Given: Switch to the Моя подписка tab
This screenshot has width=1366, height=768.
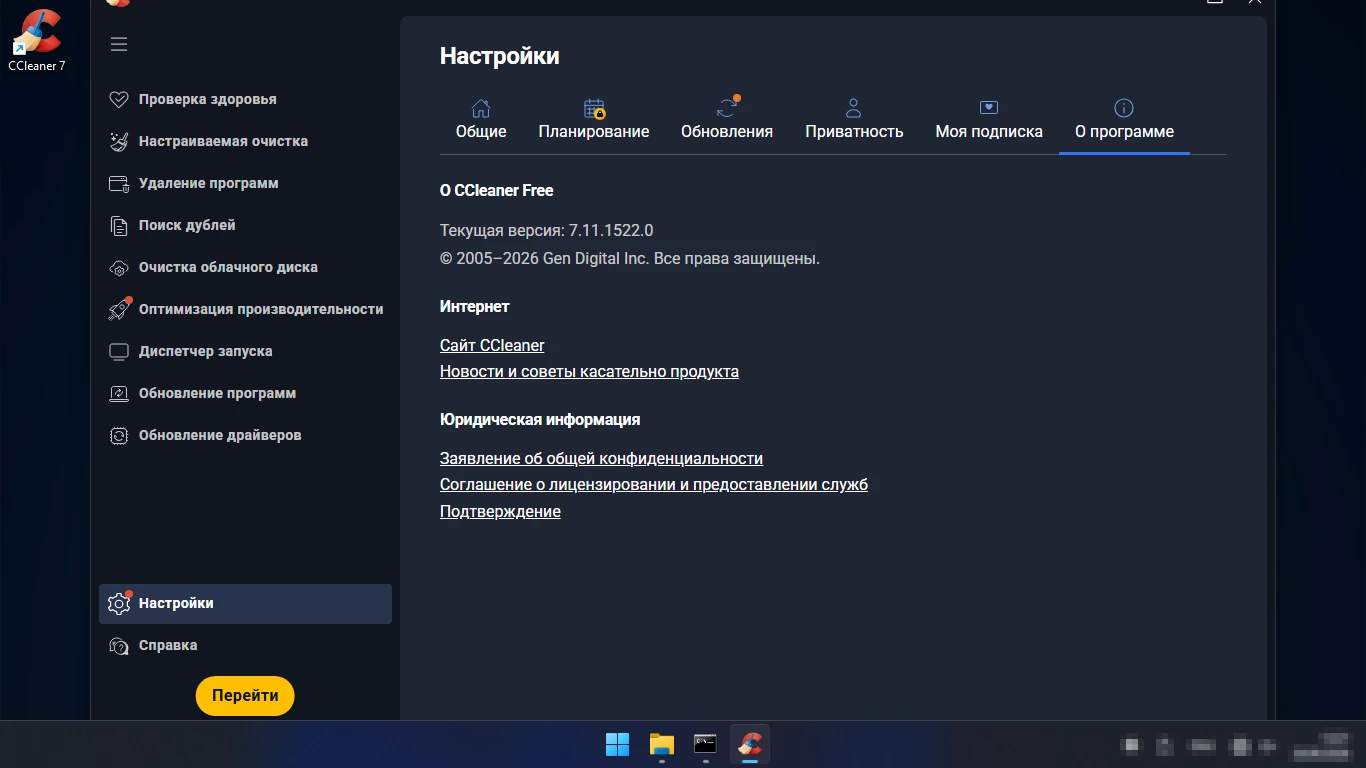Looking at the screenshot, I should point(989,120).
